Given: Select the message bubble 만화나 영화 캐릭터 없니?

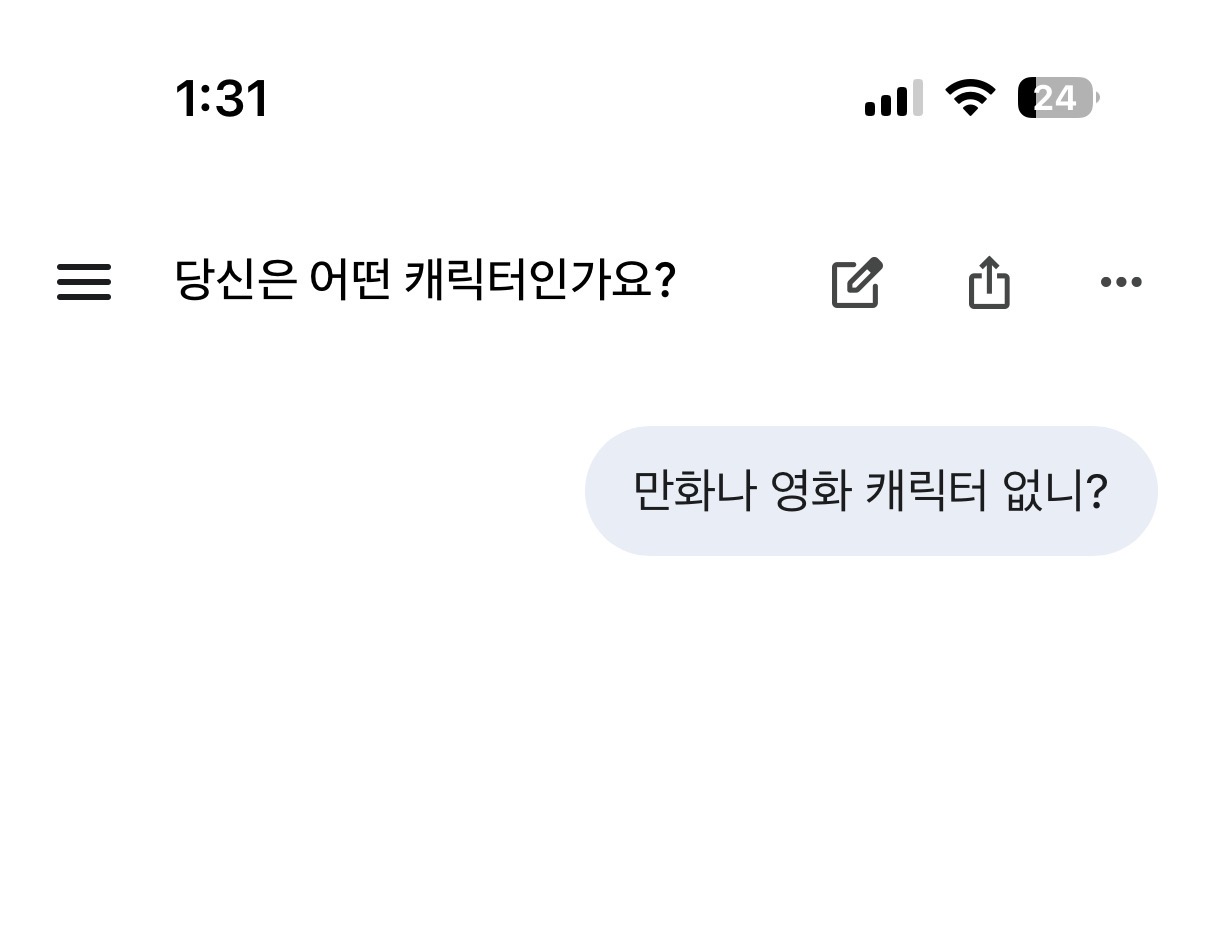Looking at the screenshot, I should (870, 491).
